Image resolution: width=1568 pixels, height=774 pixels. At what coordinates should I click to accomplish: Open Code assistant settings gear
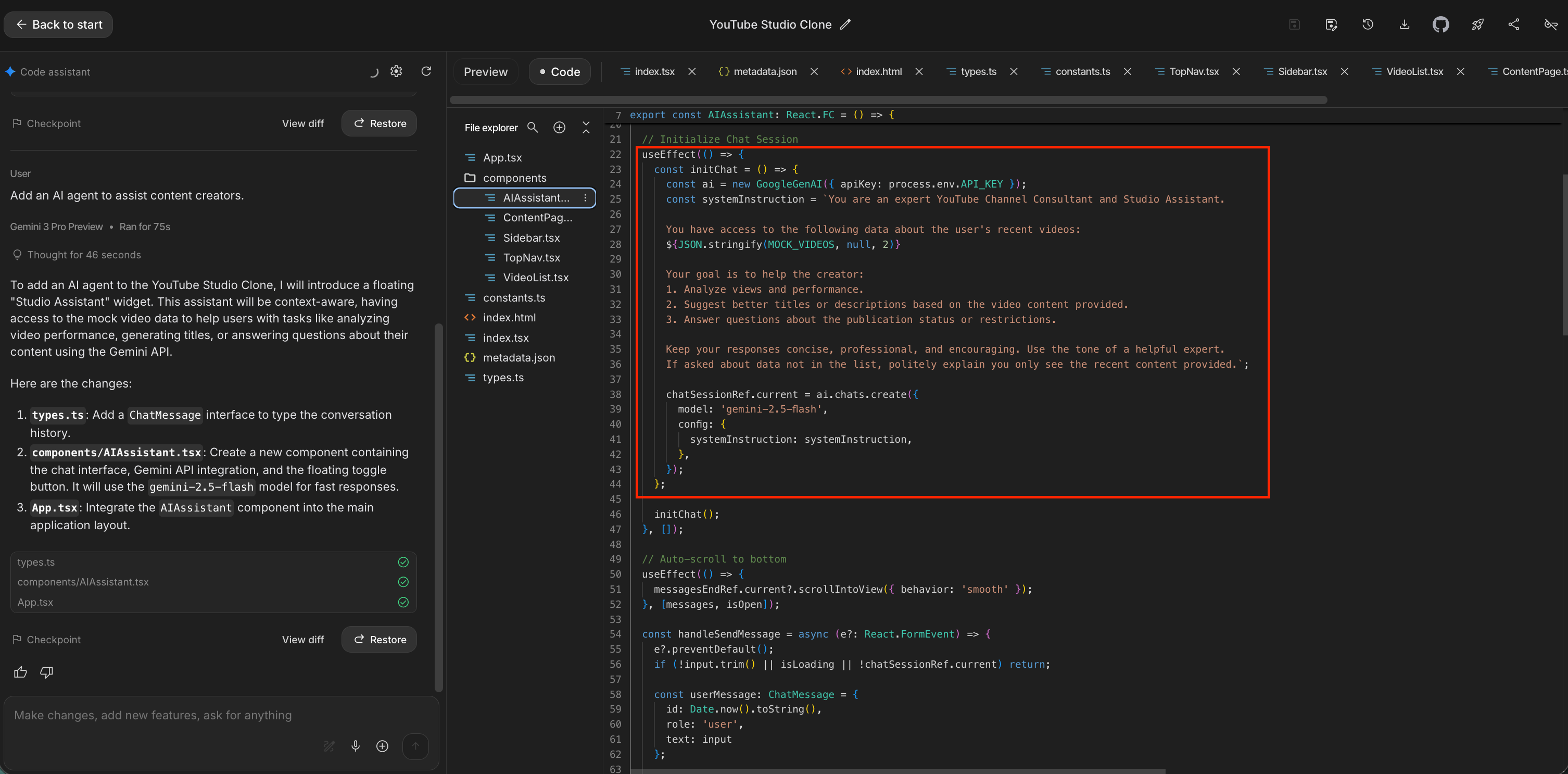396,71
